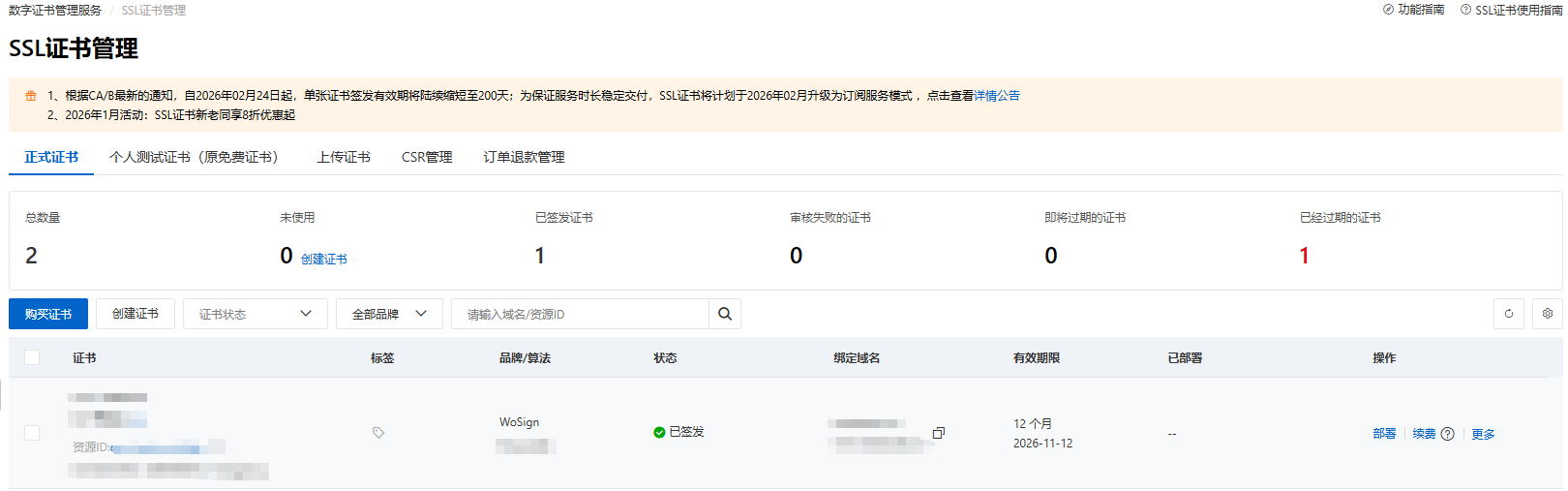The width and height of the screenshot is (1568, 491).
Task: Open SSL证书使用指南 help link
Action: 1511,10
